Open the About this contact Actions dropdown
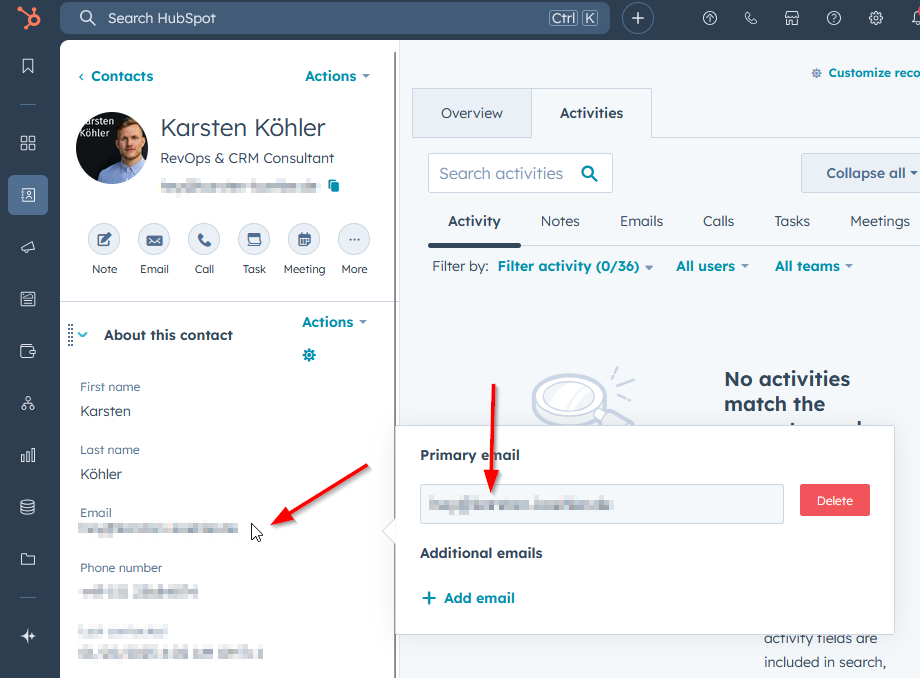 pyautogui.click(x=334, y=322)
